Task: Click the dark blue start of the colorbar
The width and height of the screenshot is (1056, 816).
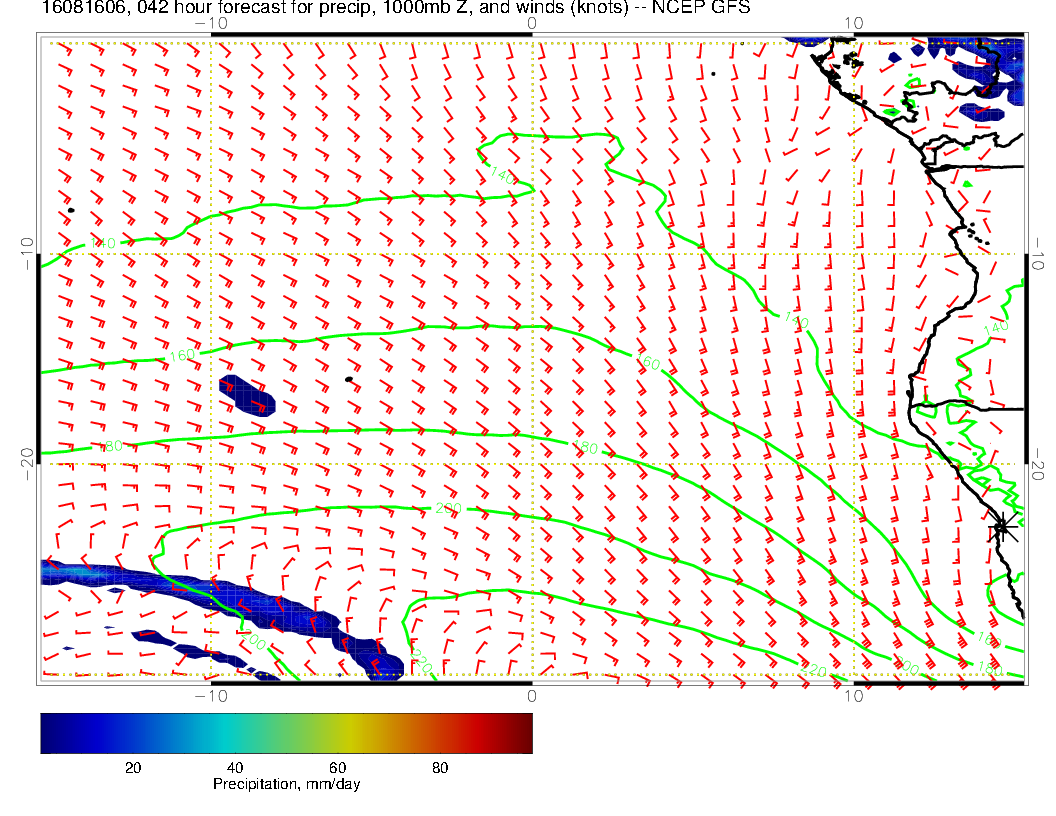Action: coord(50,732)
